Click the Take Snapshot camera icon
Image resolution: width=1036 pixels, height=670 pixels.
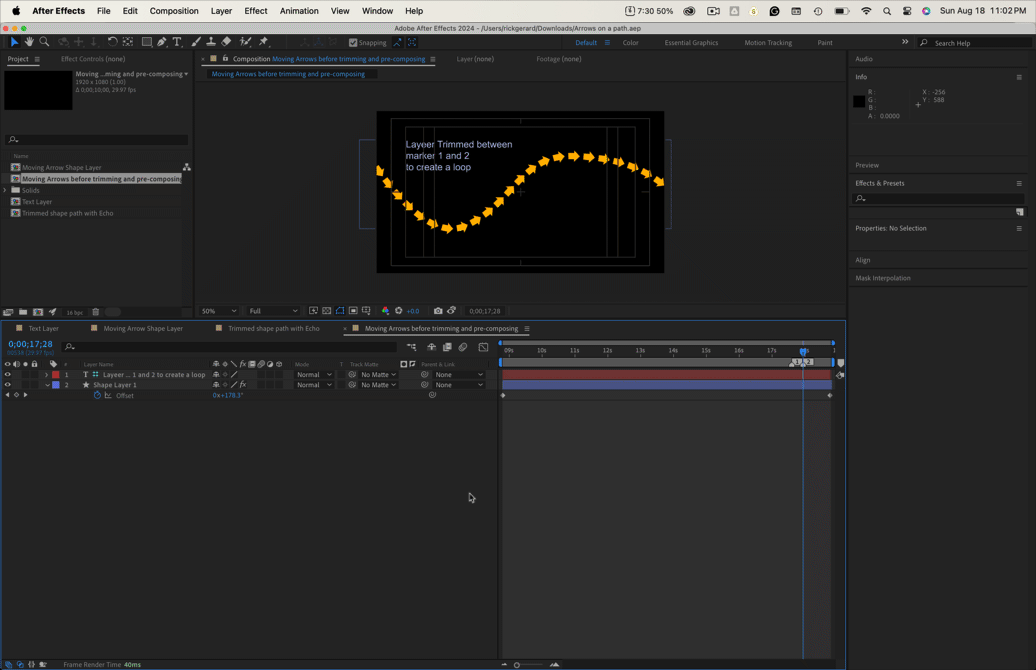[438, 311]
